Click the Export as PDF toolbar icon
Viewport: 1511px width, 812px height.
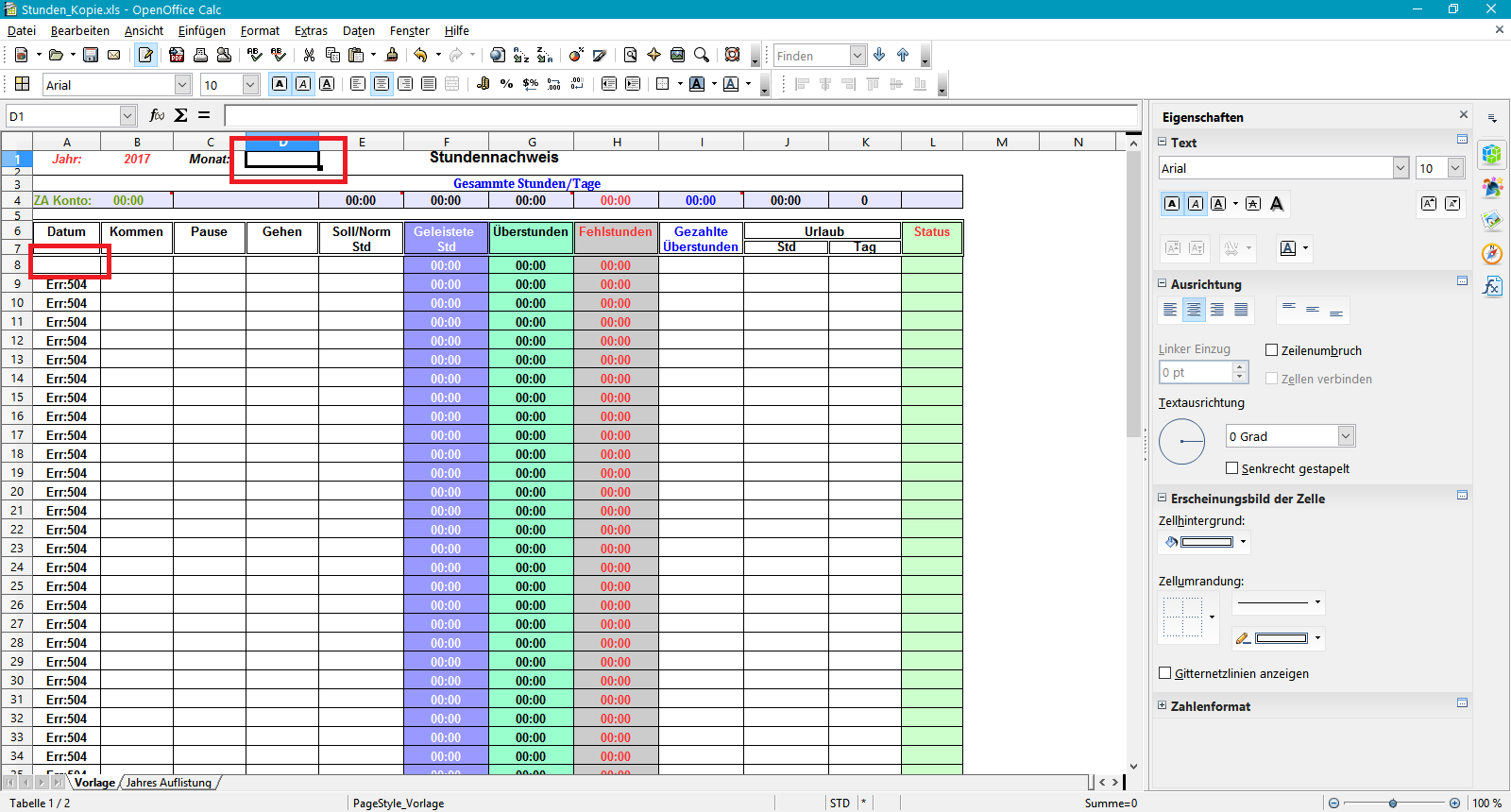click(x=177, y=56)
